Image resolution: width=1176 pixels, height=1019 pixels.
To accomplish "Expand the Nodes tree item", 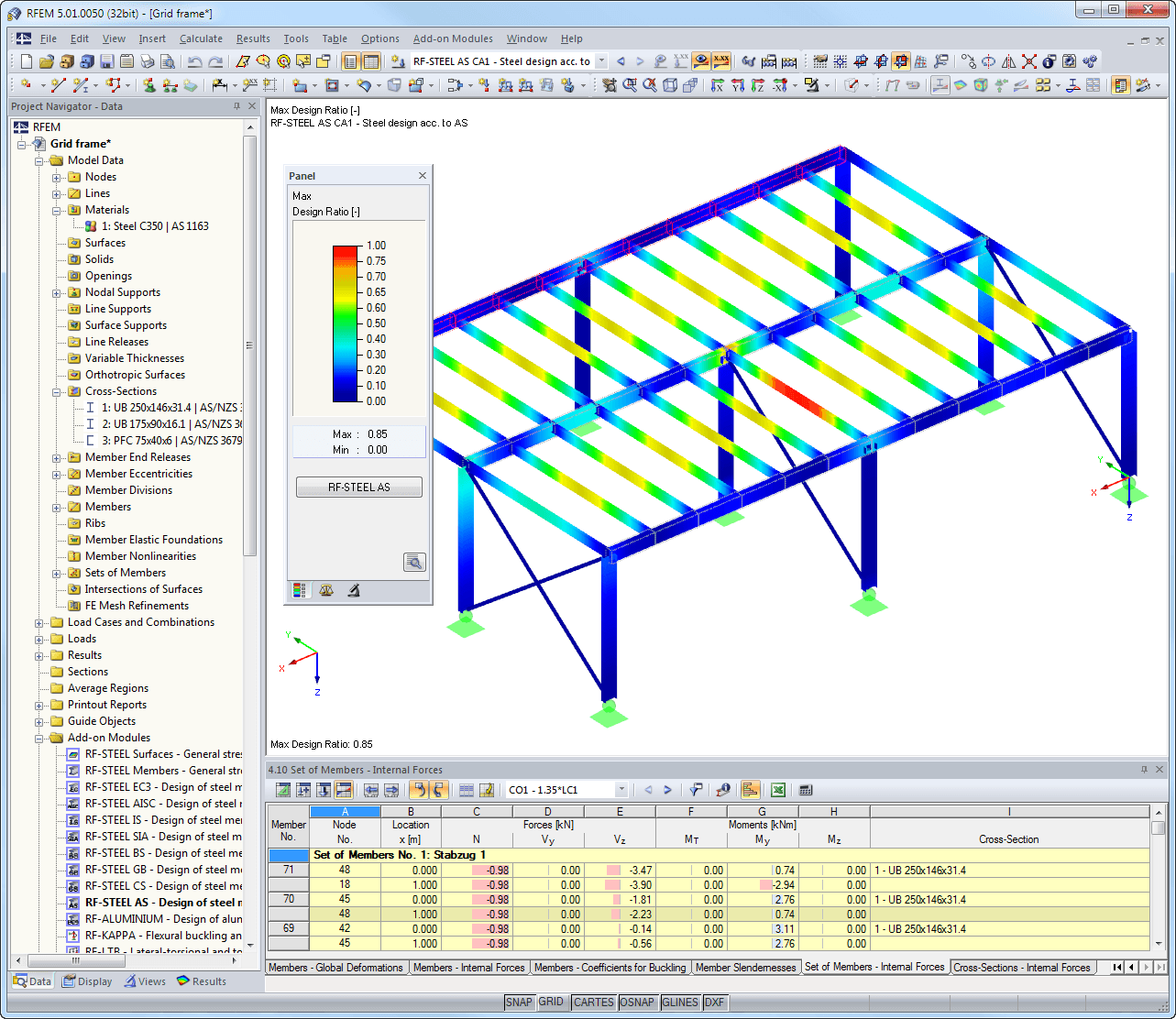I will pos(57,177).
